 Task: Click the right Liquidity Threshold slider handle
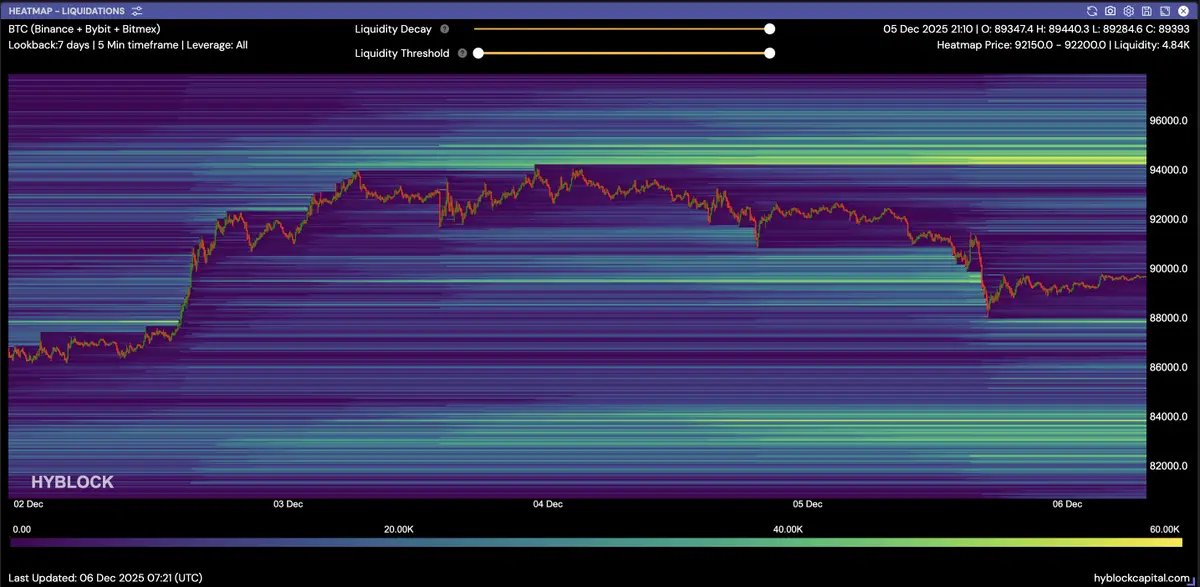click(x=769, y=54)
